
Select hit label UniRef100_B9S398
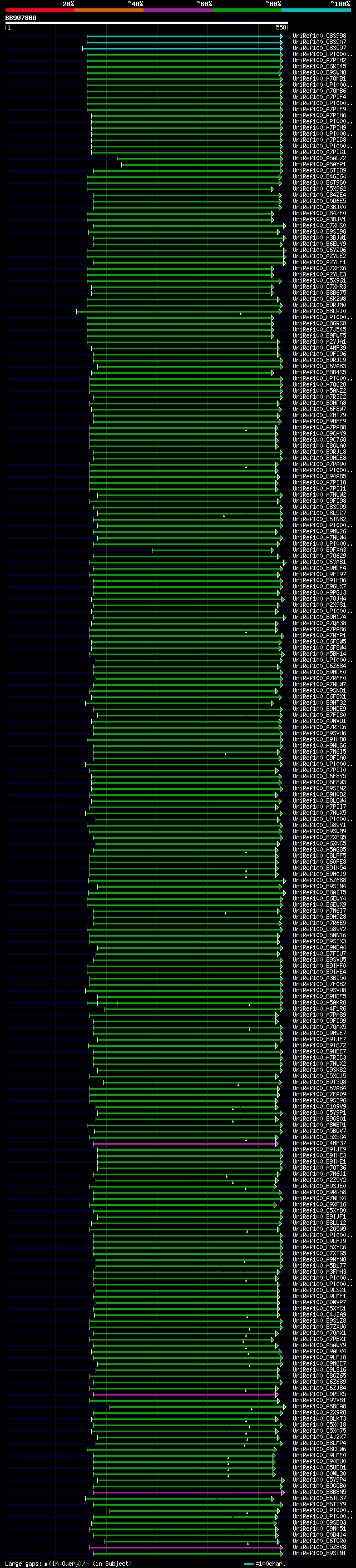[x=319, y=231]
